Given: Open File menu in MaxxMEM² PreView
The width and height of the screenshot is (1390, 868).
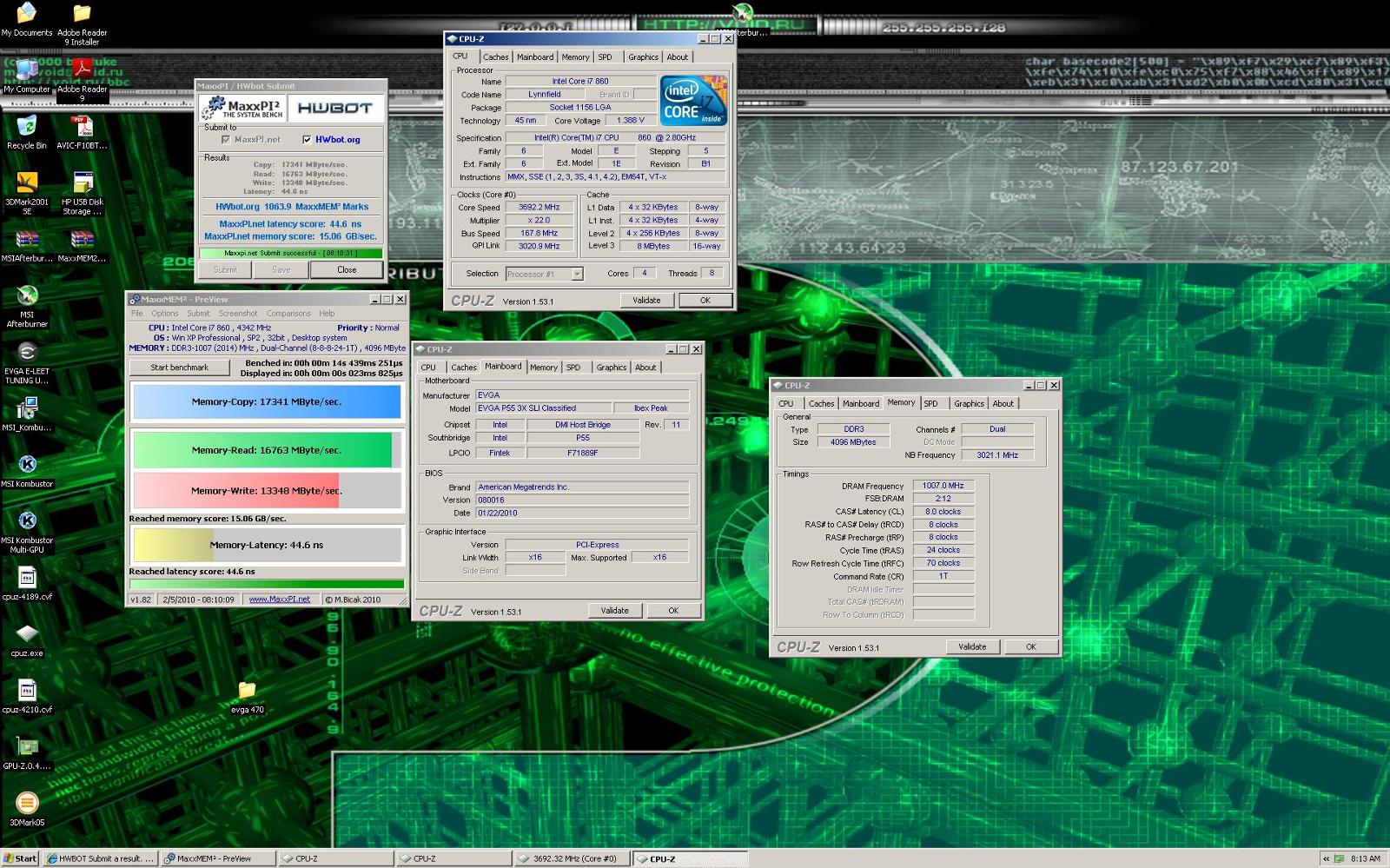Looking at the screenshot, I should 137,314.
